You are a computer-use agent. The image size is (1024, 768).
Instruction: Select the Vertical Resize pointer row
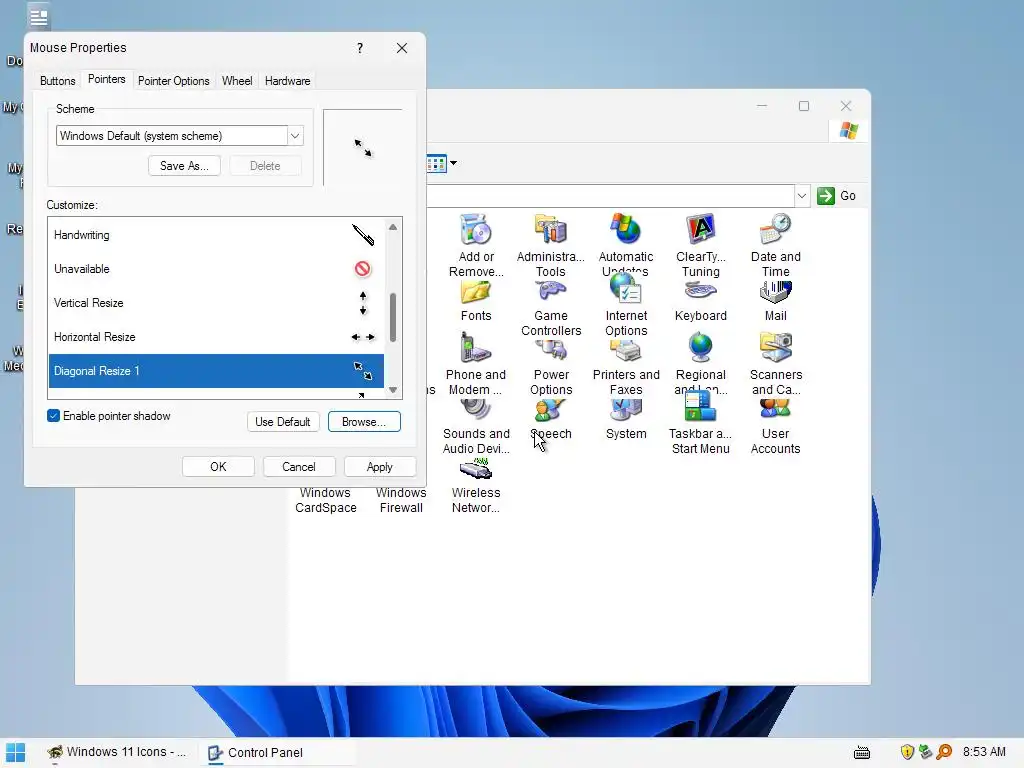(x=216, y=303)
